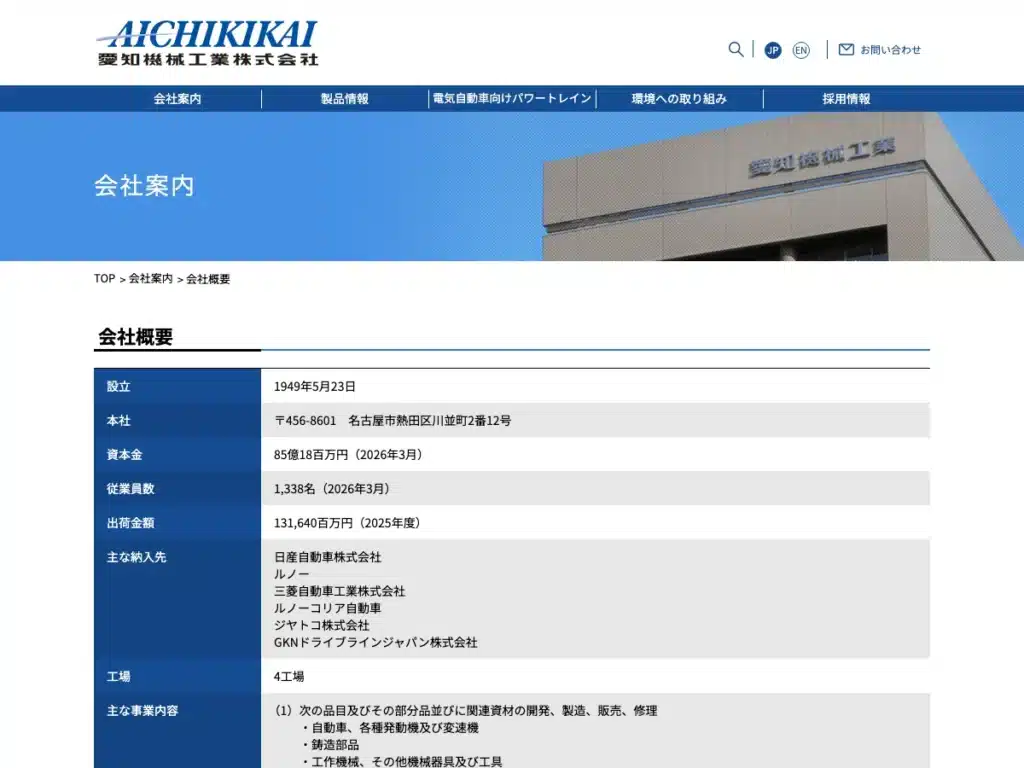Click the 鋳造部品 bullet item
The height and width of the screenshot is (768, 1024).
(335, 744)
